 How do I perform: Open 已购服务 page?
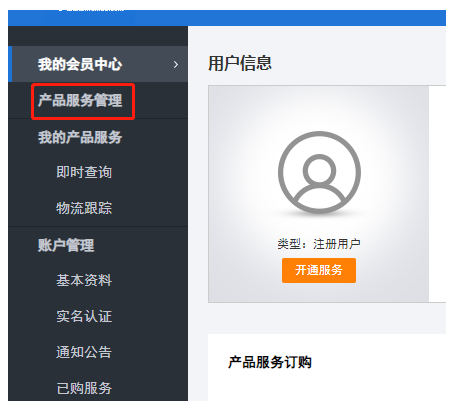(x=84, y=388)
